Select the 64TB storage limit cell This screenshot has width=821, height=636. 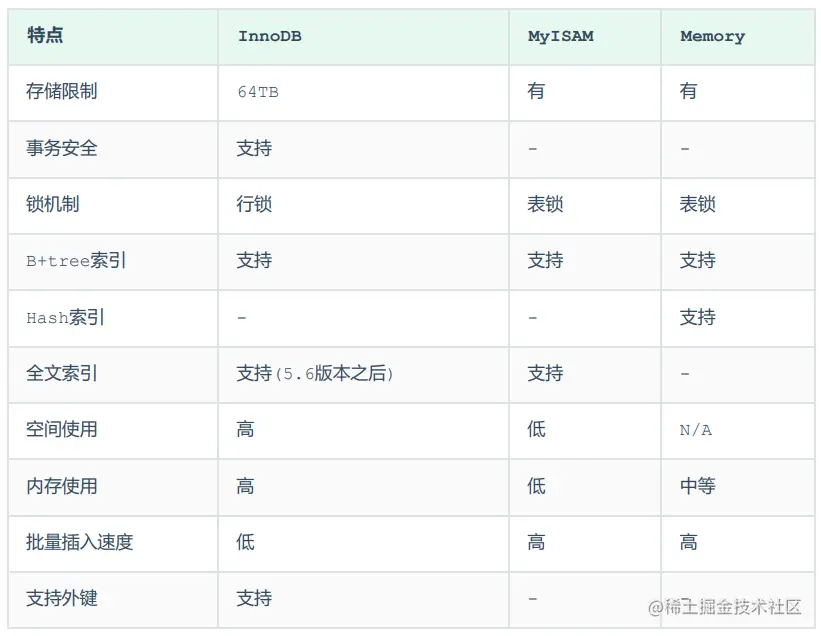coord(258,92)
